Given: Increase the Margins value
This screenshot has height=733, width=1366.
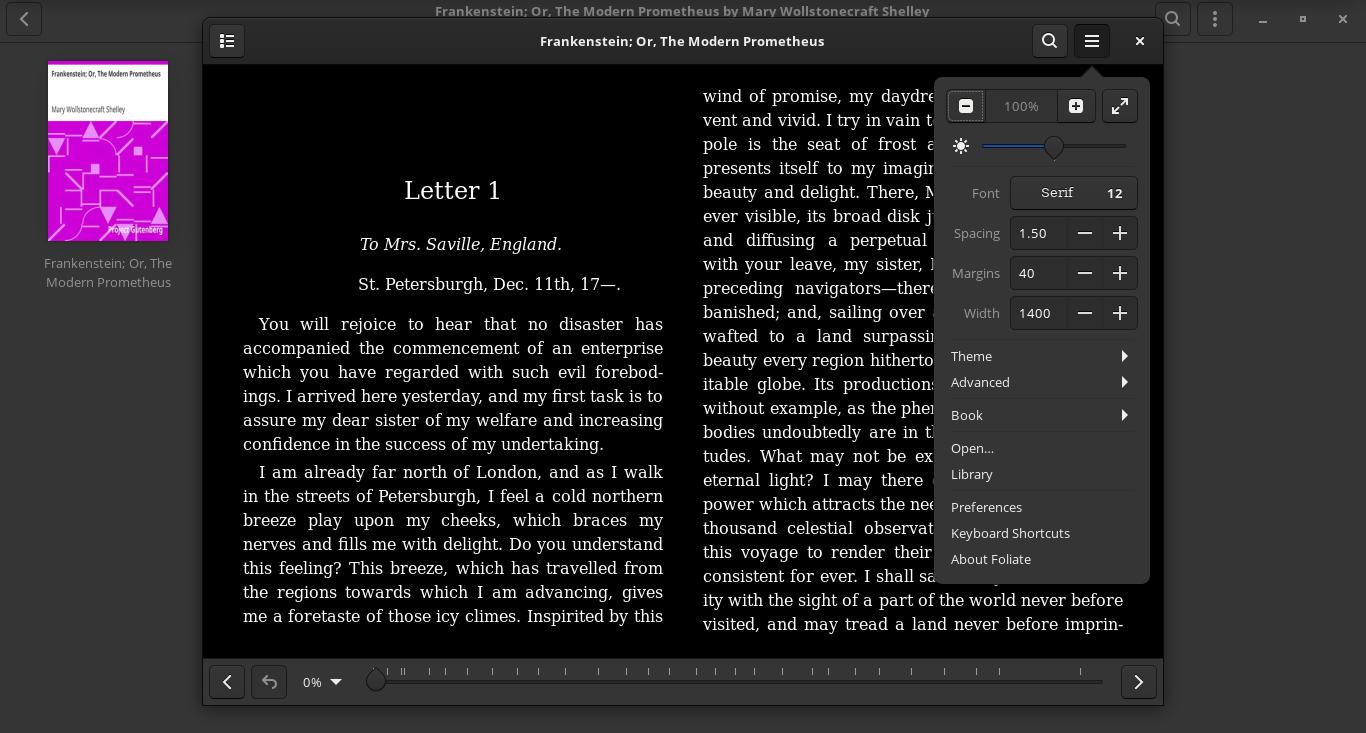Looking at the screenshot, I should (1120, 273).
